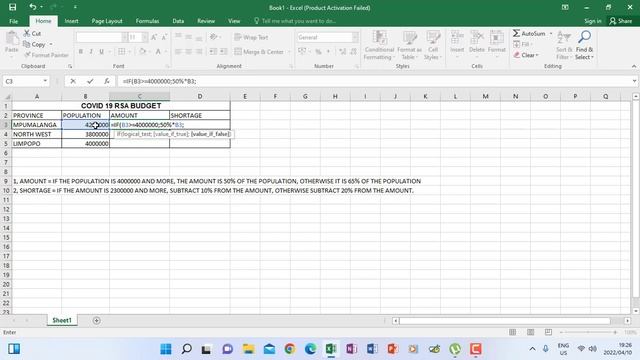Select column E header
The image size is (640, 360).
[245, 96]
